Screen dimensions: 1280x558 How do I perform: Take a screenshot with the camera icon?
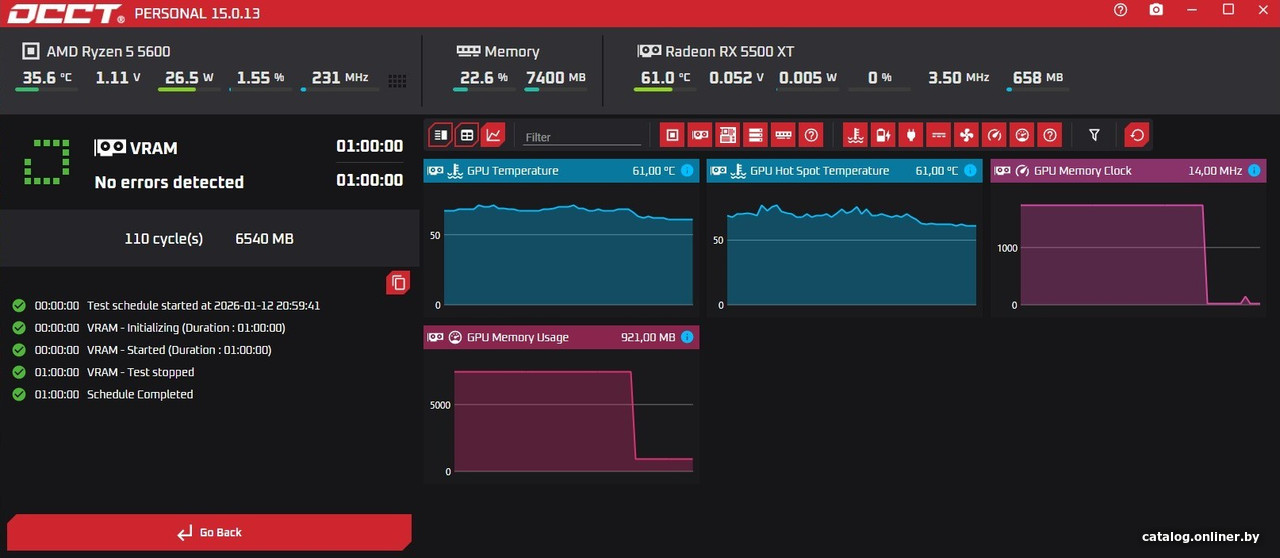(x=1156, y=10)
